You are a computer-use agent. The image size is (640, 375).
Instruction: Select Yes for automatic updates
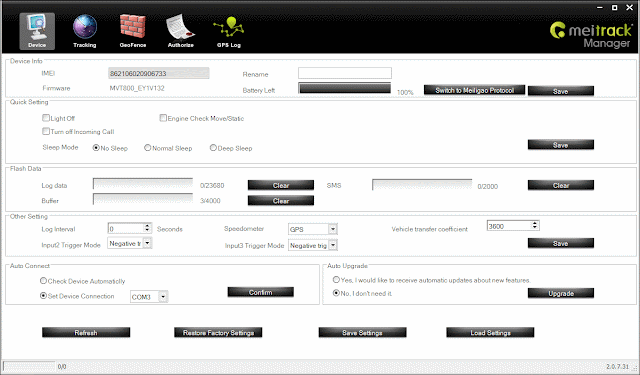pyautogui.click(x=336, y=280)
